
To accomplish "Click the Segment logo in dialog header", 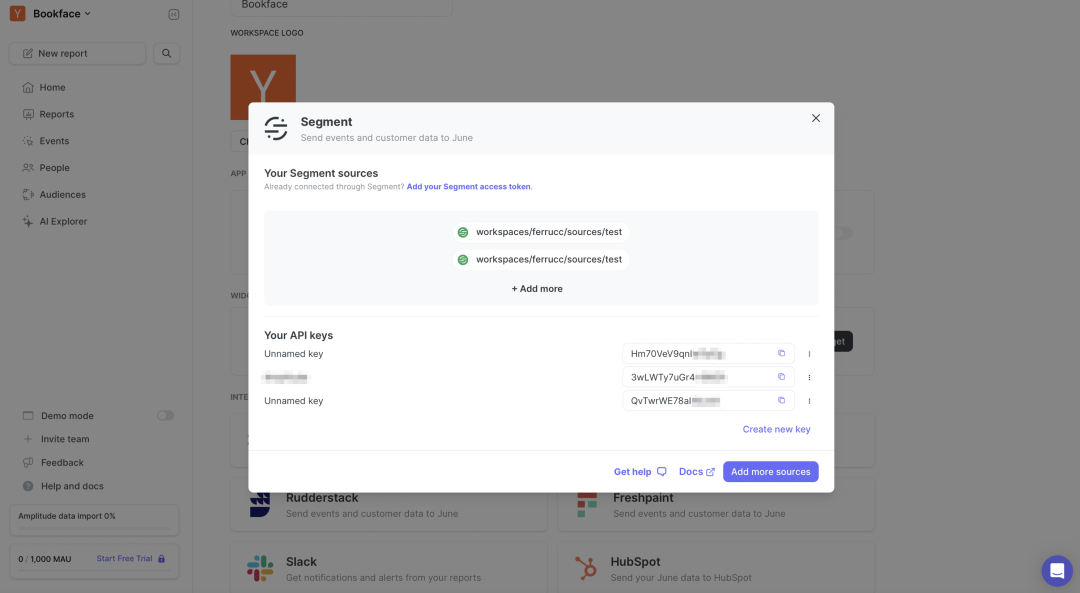I will (x=276, y=129).
